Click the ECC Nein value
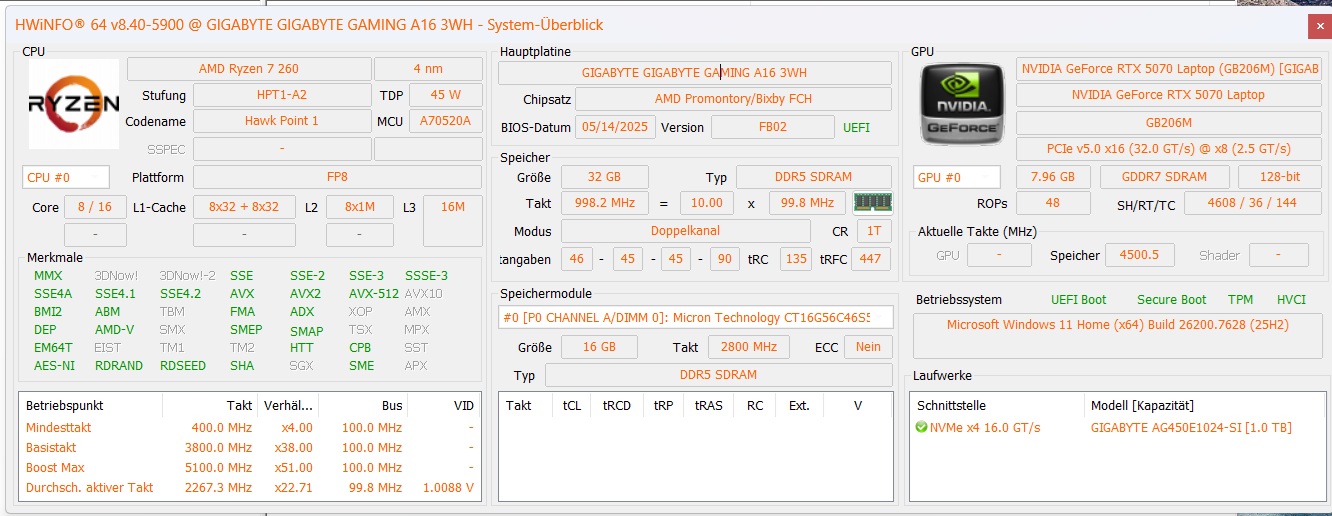 click(868, 347)
